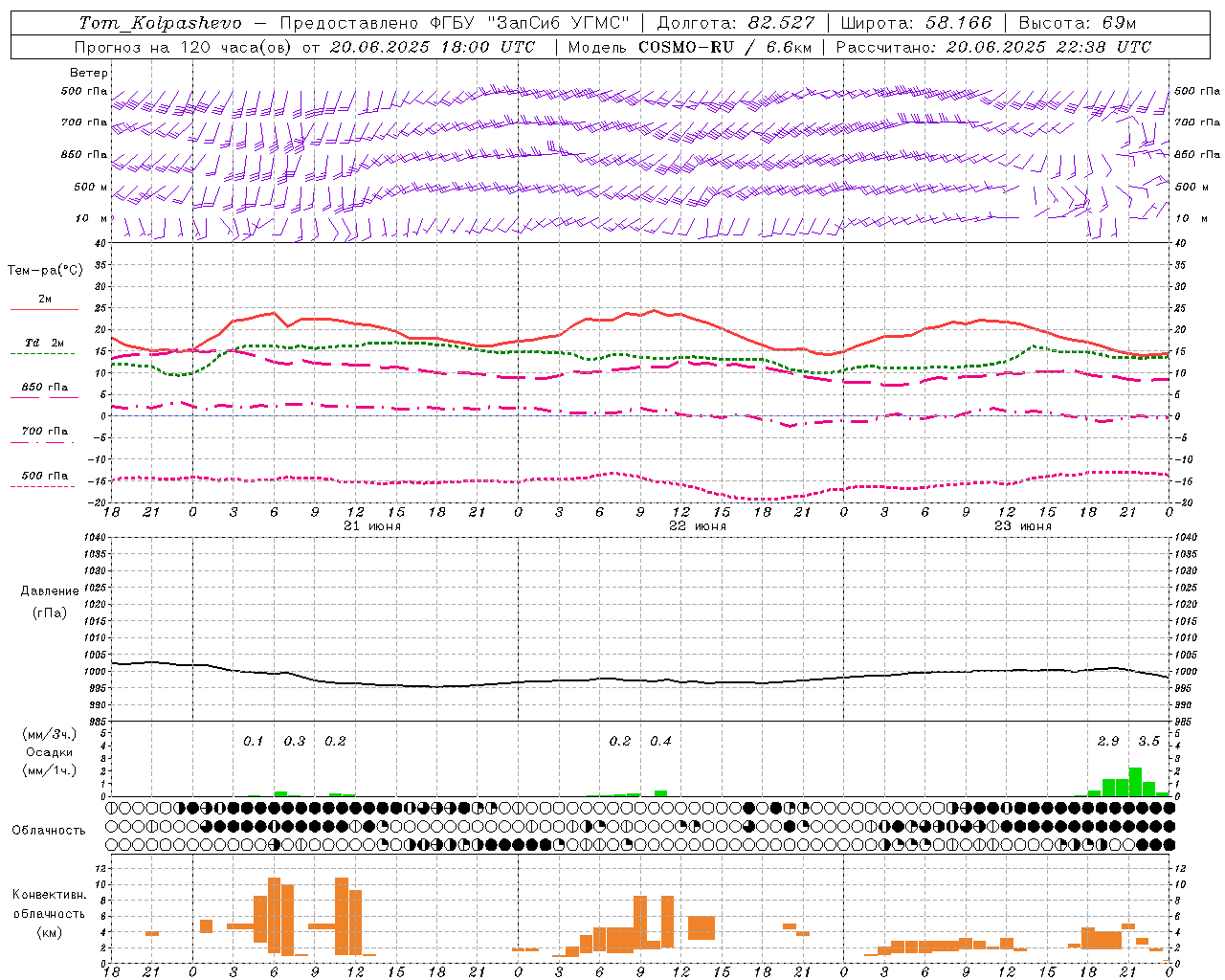Click the Долгота: 82.527 value
The image size is (1225, 980).
[x=736, y=22]
